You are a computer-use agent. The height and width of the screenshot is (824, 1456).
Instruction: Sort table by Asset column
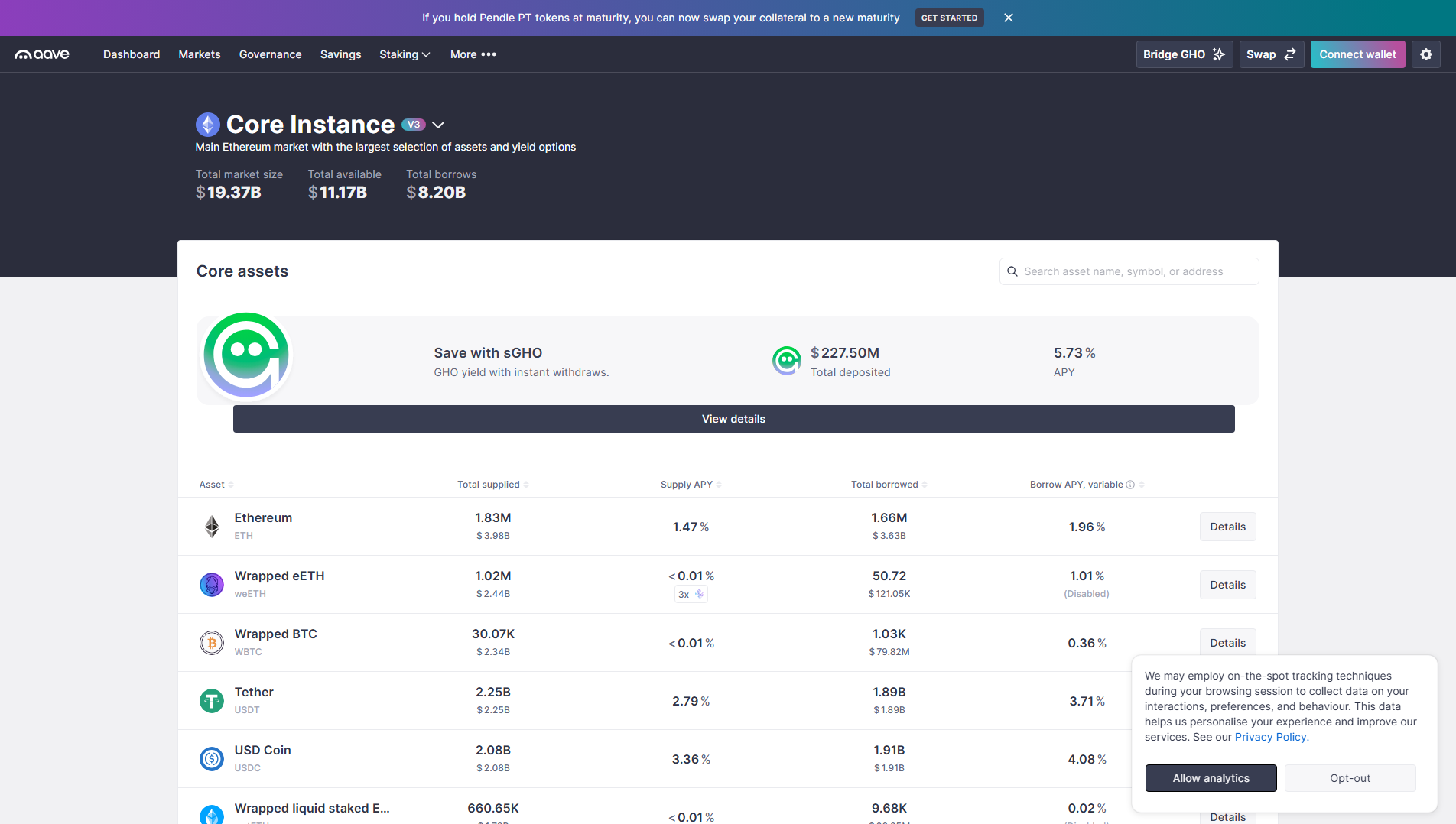tap(216, 485)
